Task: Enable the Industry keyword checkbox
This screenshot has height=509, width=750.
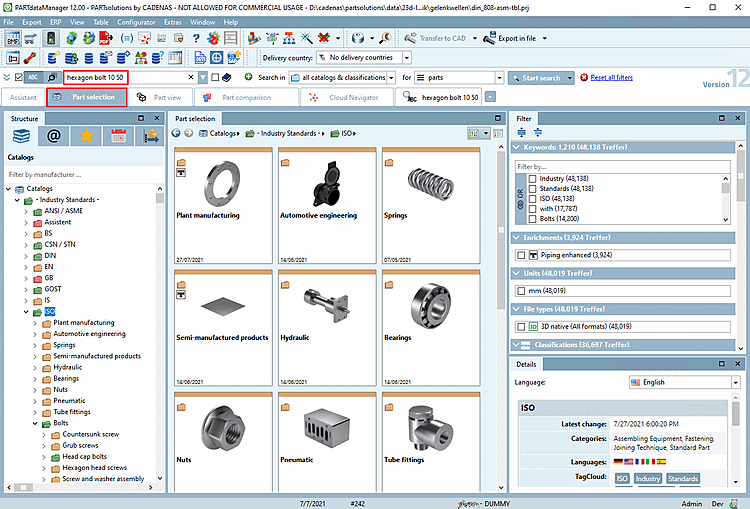Action: click(532, 178)
